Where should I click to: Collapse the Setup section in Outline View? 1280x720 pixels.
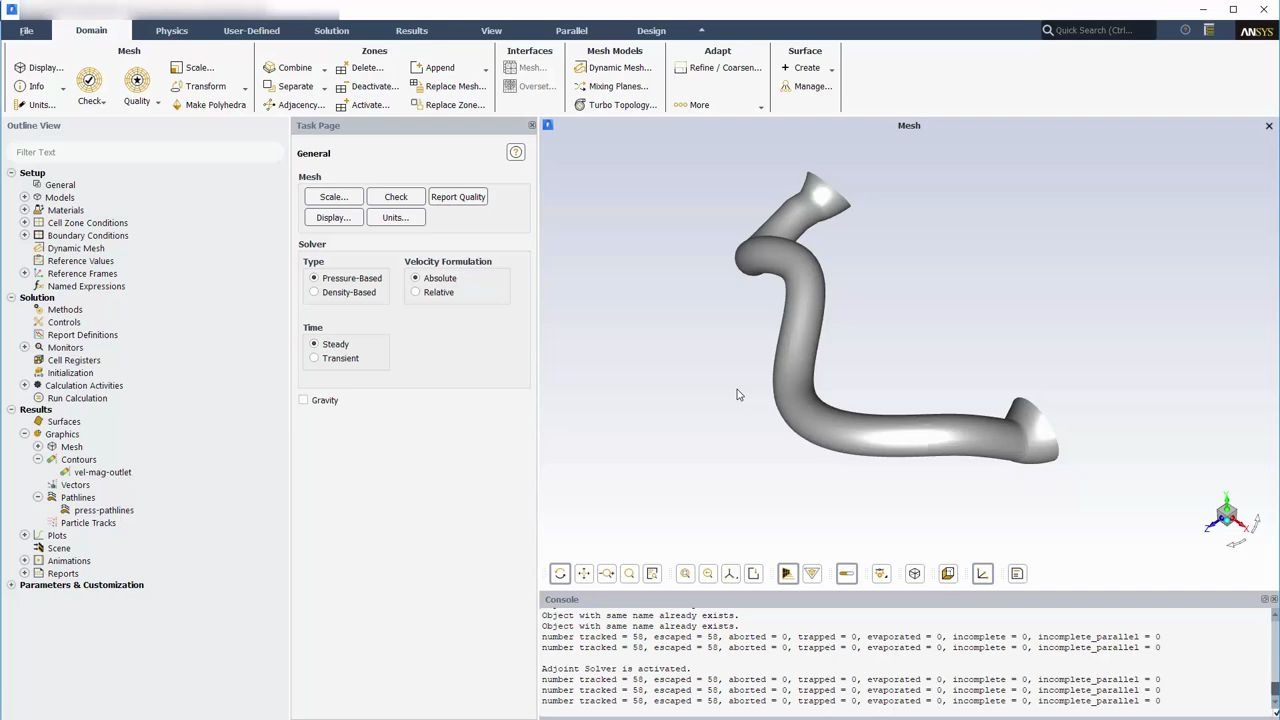(9, 172)
